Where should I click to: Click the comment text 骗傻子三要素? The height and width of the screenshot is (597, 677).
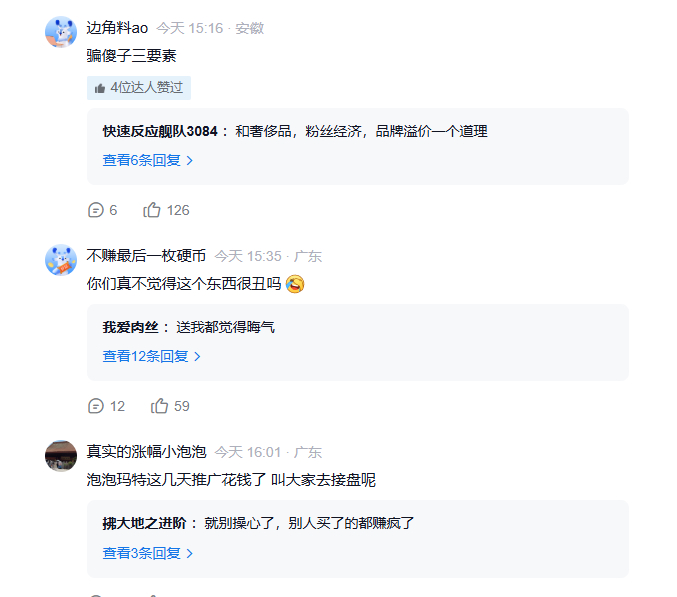[131, 56]
